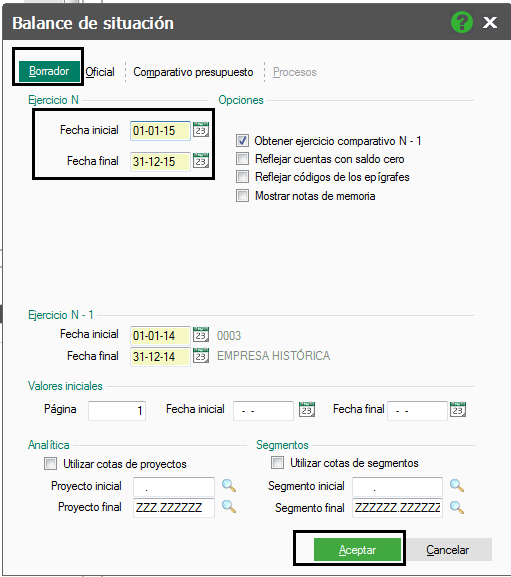Open calendar for Ejercicio N Fecha final
511x577 pixels.
(201, 160)
